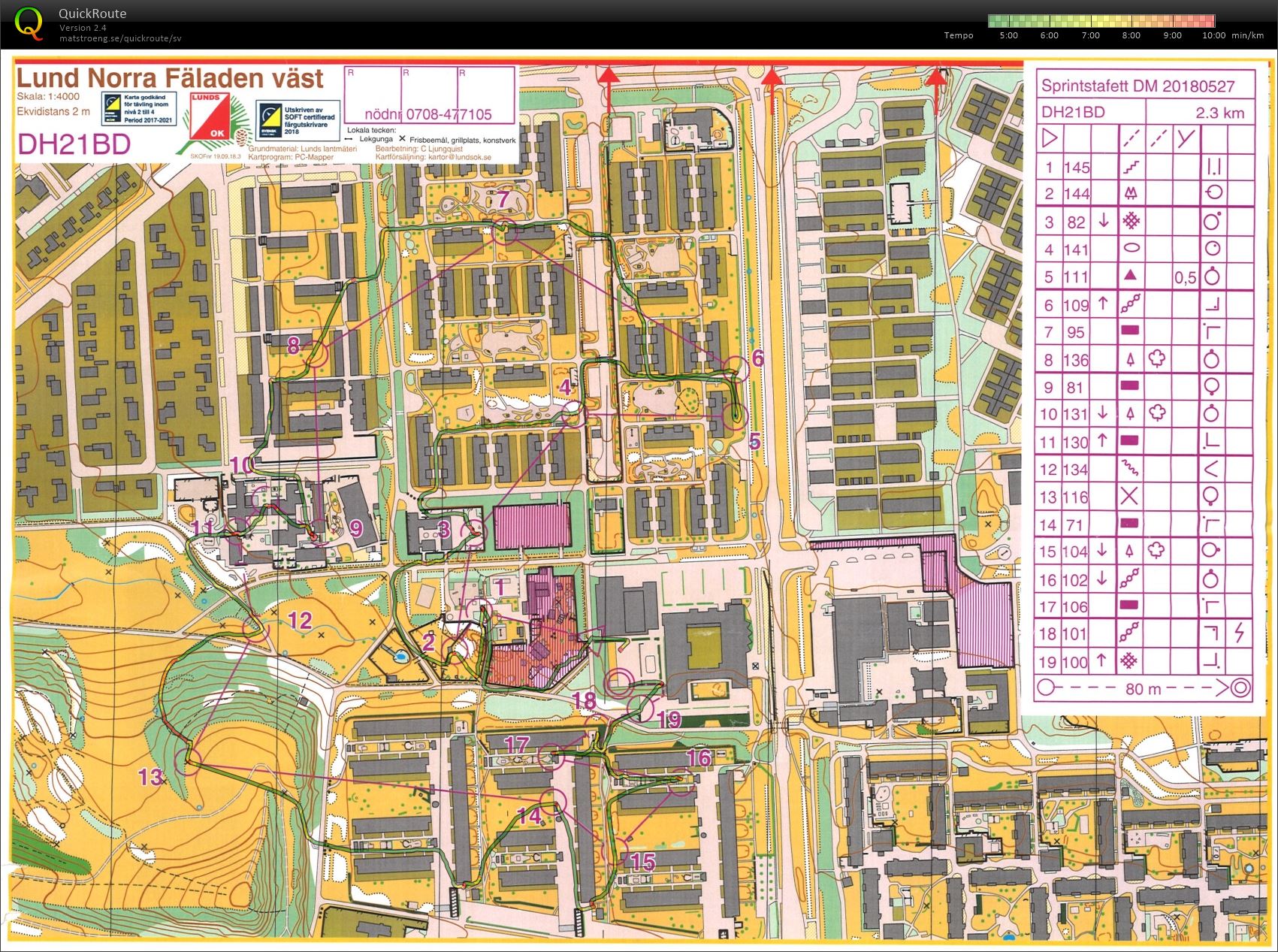Click the QuickRoute title text
The width and height of the screenshot is (1278, 952).
[92, 14]
